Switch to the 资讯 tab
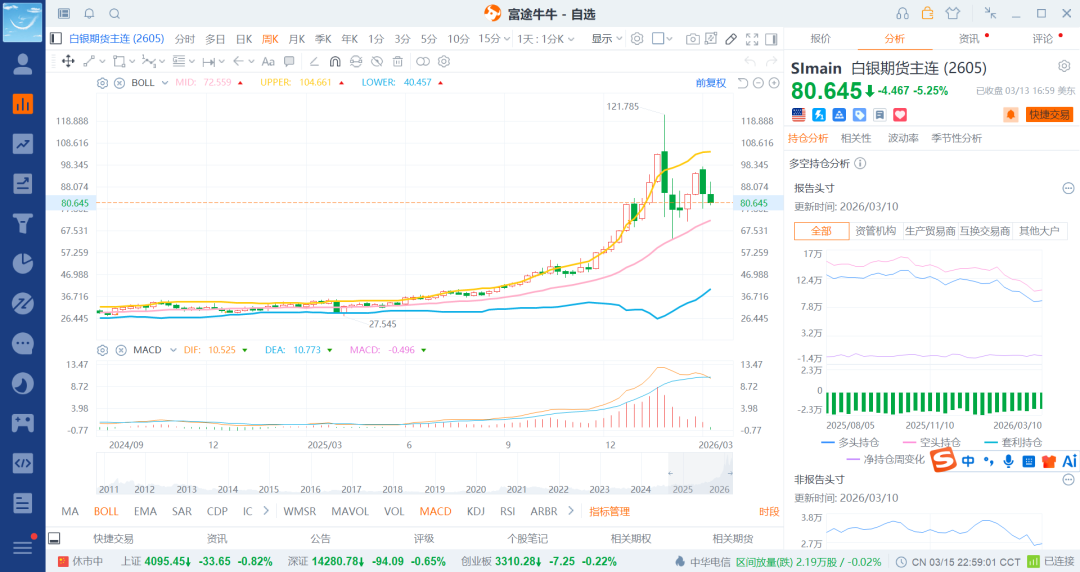1080x572 pixels. pos(968,39)
